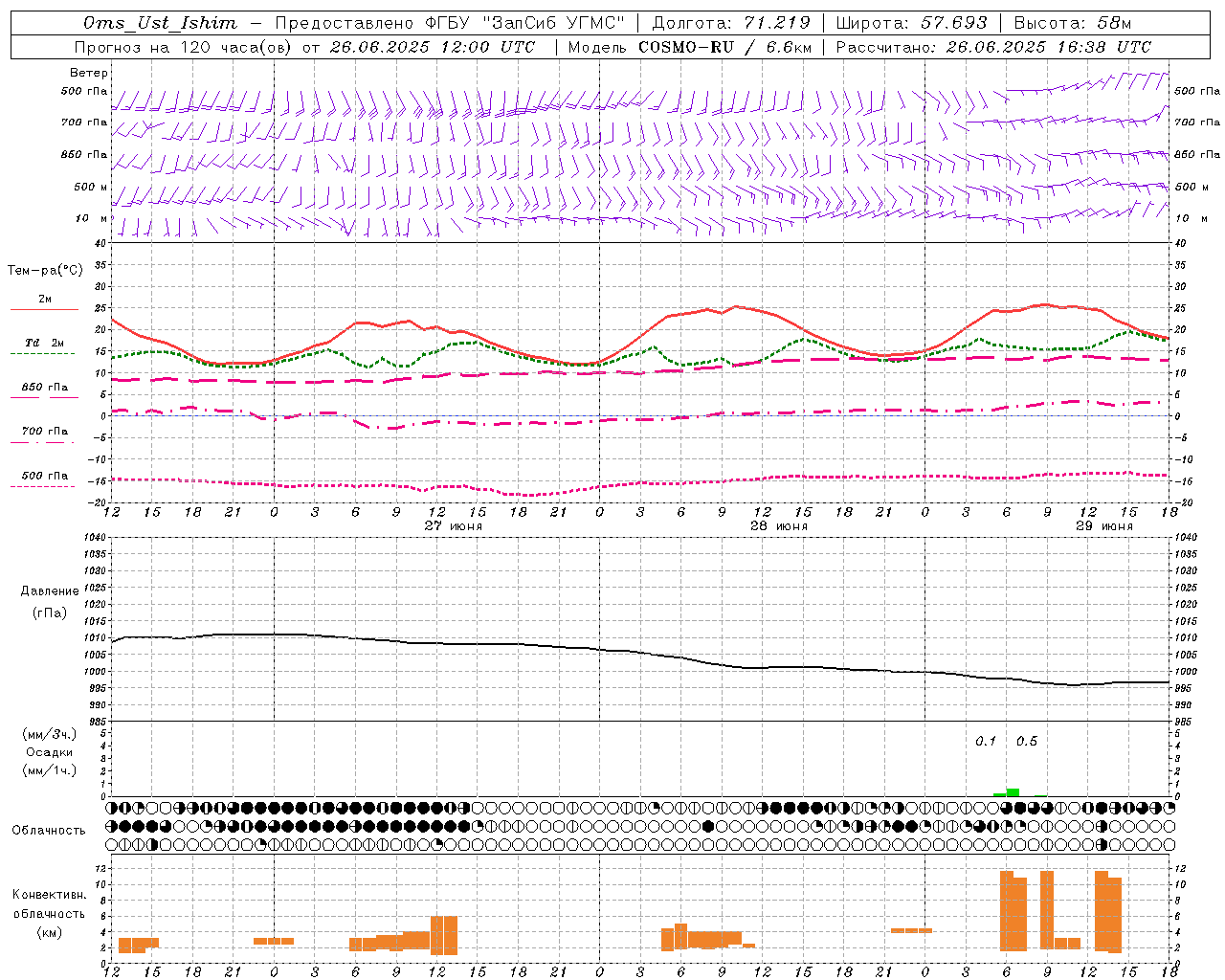This screenshot has width=1225, height=980.
Task: Click the Облачность cloud cover label
Action: point(49,831)
